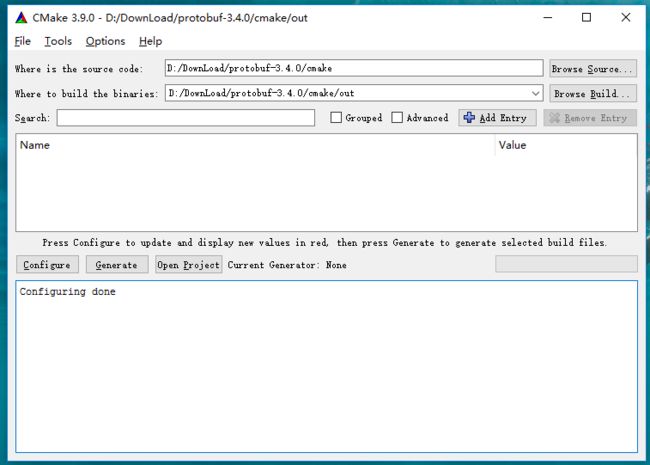Click the Browse Source button
The height and width of the screenshot is (465, 650).
click(x=593, y=68)
